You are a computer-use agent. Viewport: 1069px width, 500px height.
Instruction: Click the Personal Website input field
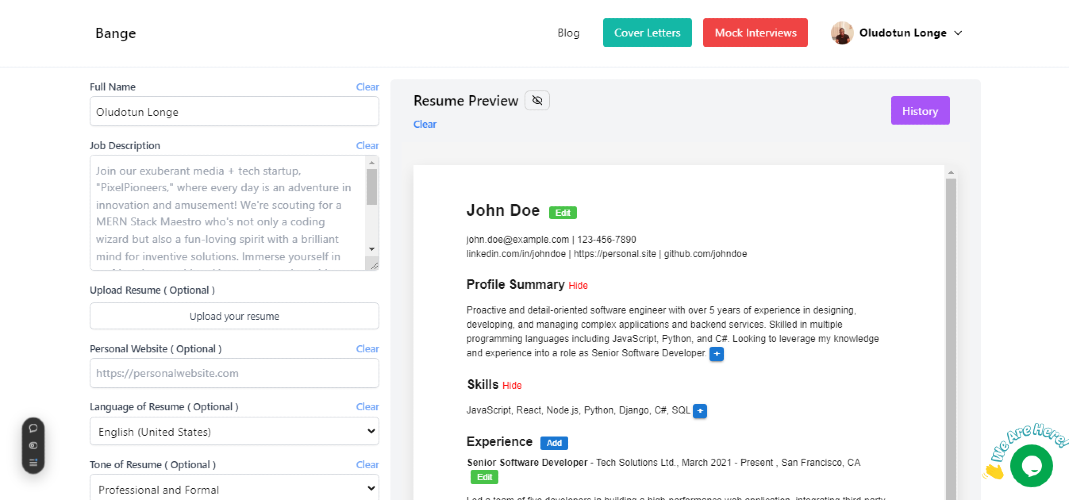coord(235,373)
